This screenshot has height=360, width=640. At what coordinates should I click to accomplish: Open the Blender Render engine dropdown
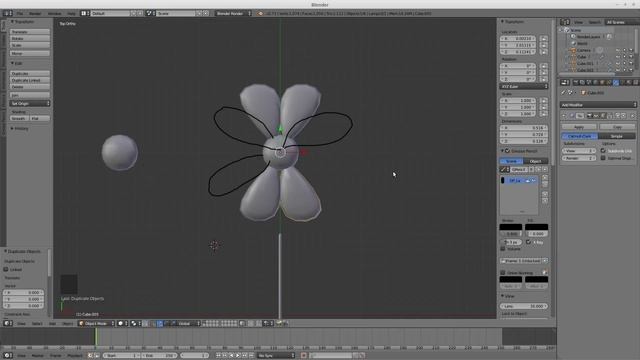233,13
